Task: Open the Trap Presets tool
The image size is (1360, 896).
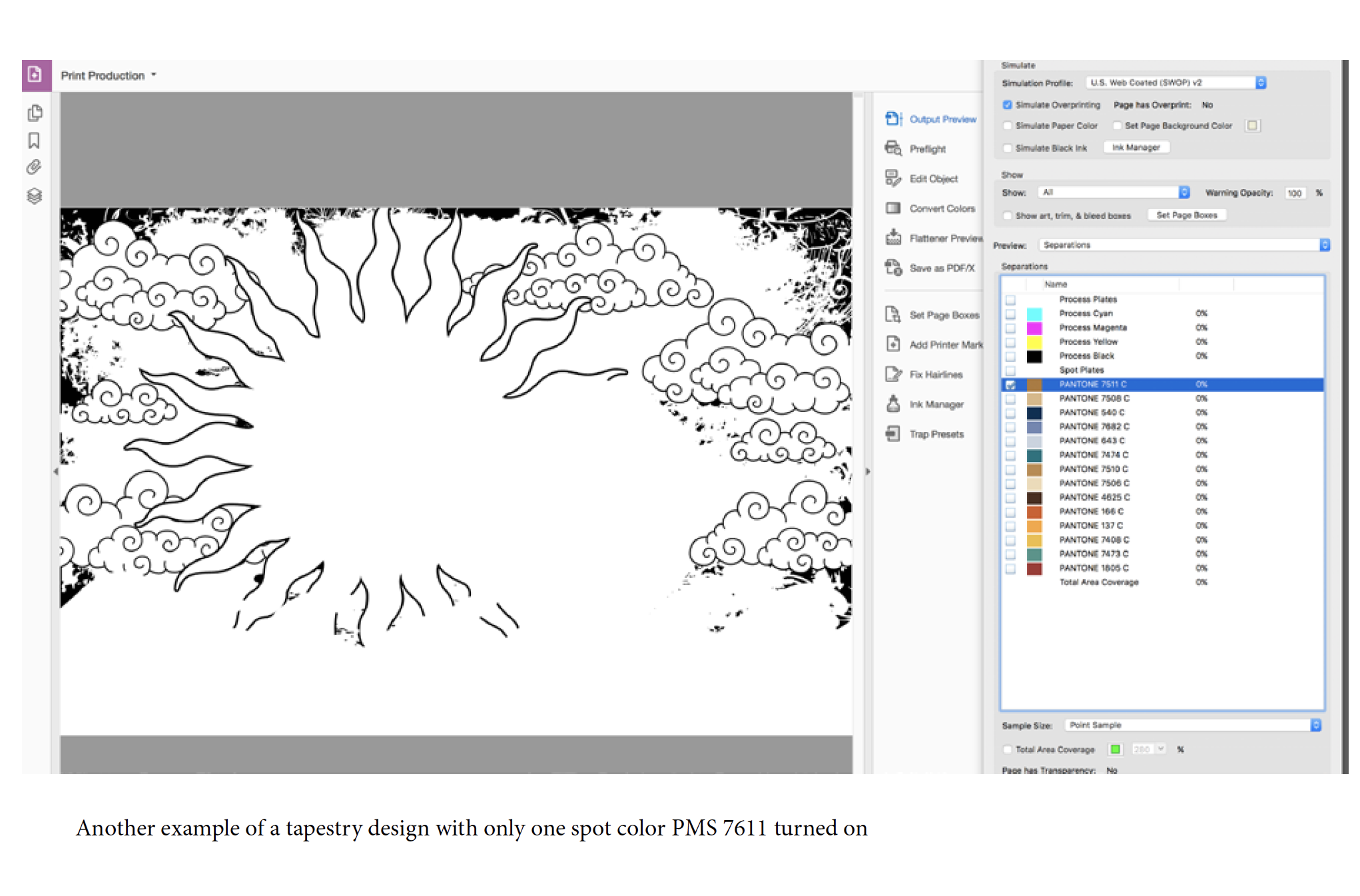Action: (936, 435)
